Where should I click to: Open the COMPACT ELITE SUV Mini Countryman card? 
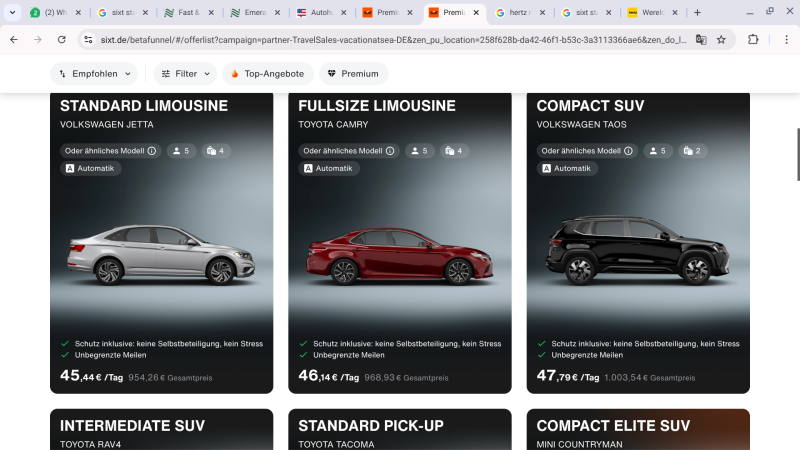pos(638,430)
